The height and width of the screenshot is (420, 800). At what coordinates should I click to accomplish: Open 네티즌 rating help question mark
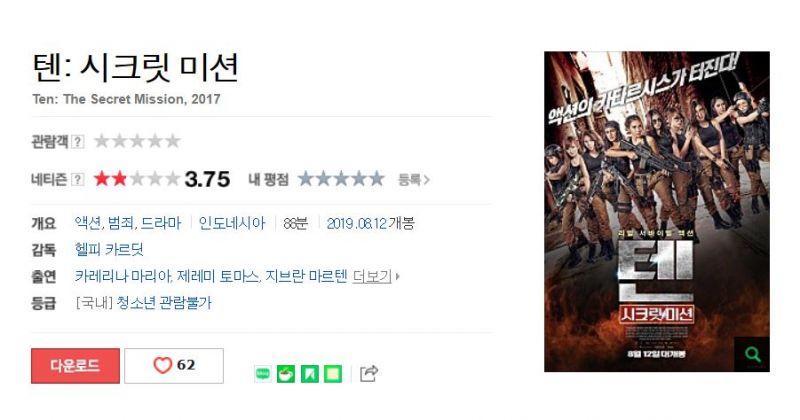(x=78, y=179)
